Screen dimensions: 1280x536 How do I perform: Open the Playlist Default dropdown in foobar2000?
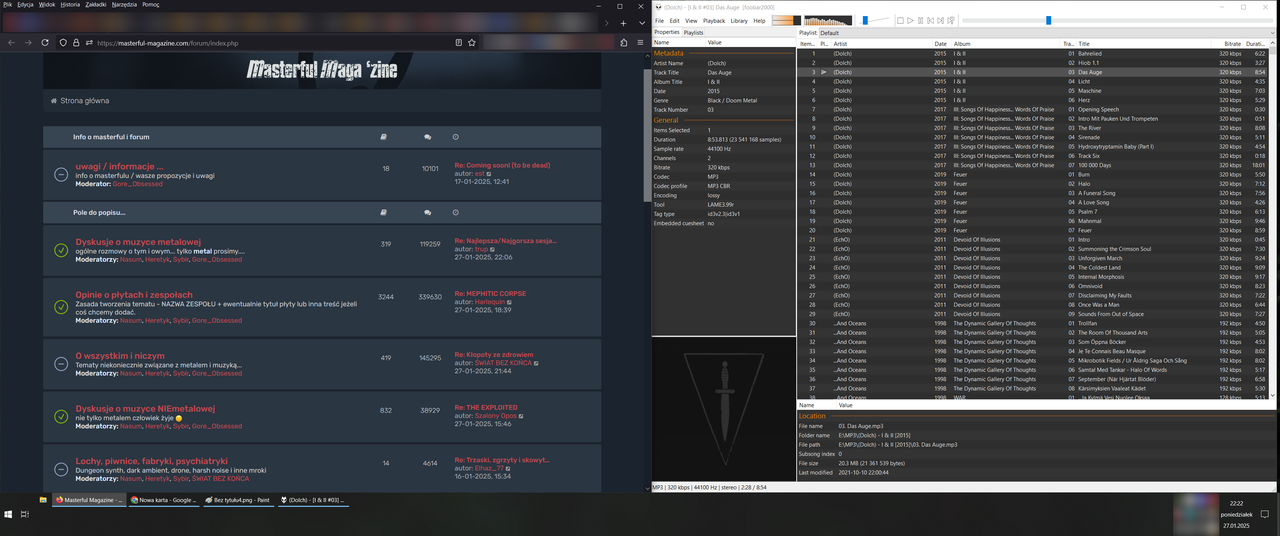(x=1046, y=33)
